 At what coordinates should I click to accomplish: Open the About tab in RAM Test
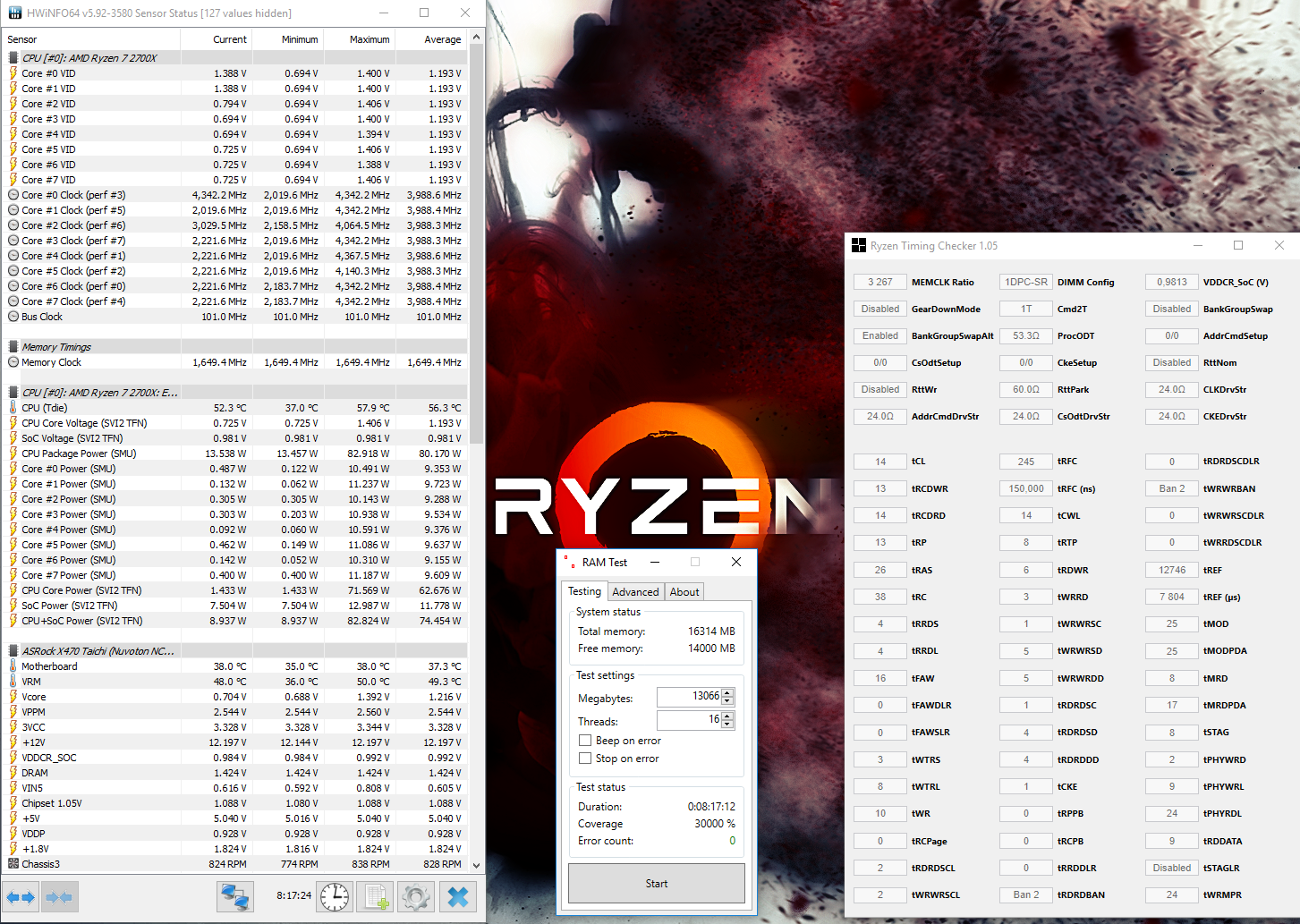(x=684, y=592)
